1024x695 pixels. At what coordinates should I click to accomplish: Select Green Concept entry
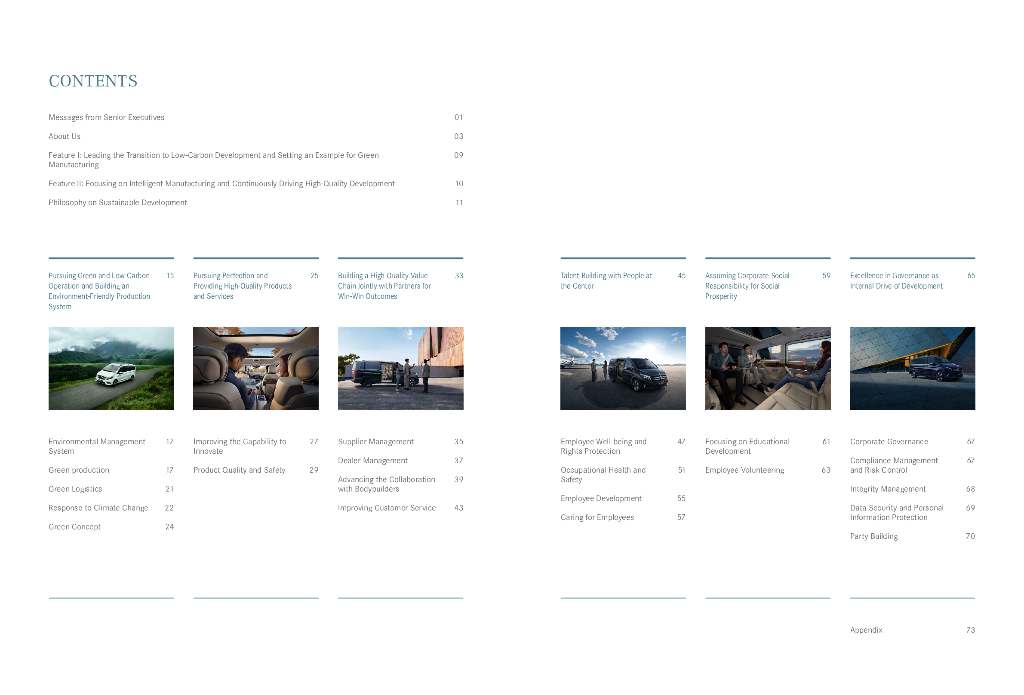tap(74, 527)
